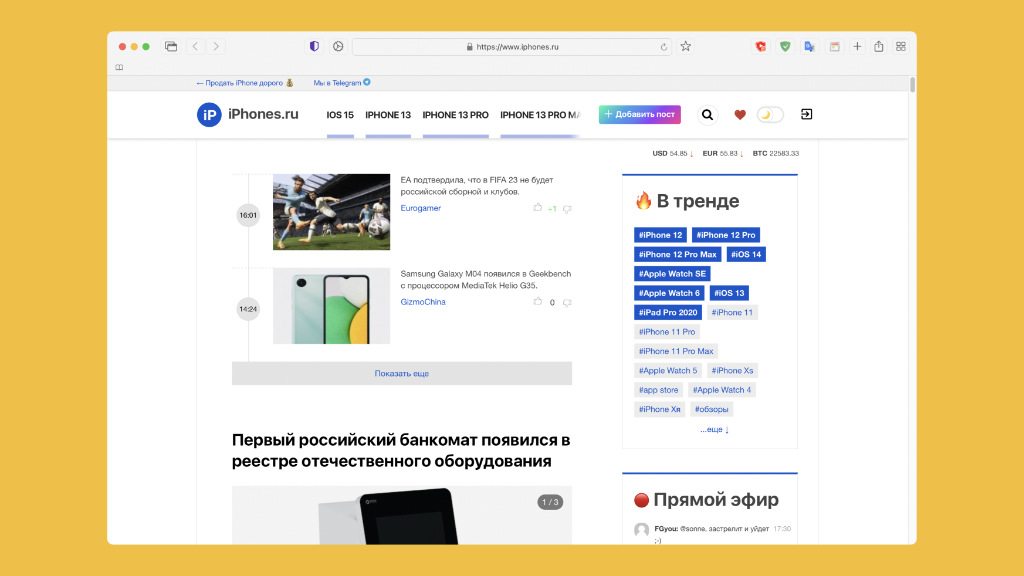The width and height of the screenshot is (1024, 576).
Task: Expand news feed with Показать еще
Action: tap(402, 374)
